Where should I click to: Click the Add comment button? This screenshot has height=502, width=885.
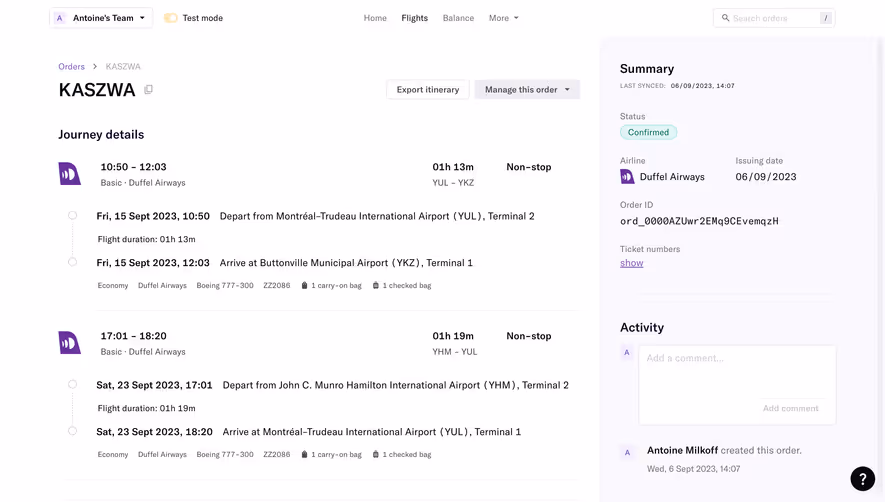790,408
